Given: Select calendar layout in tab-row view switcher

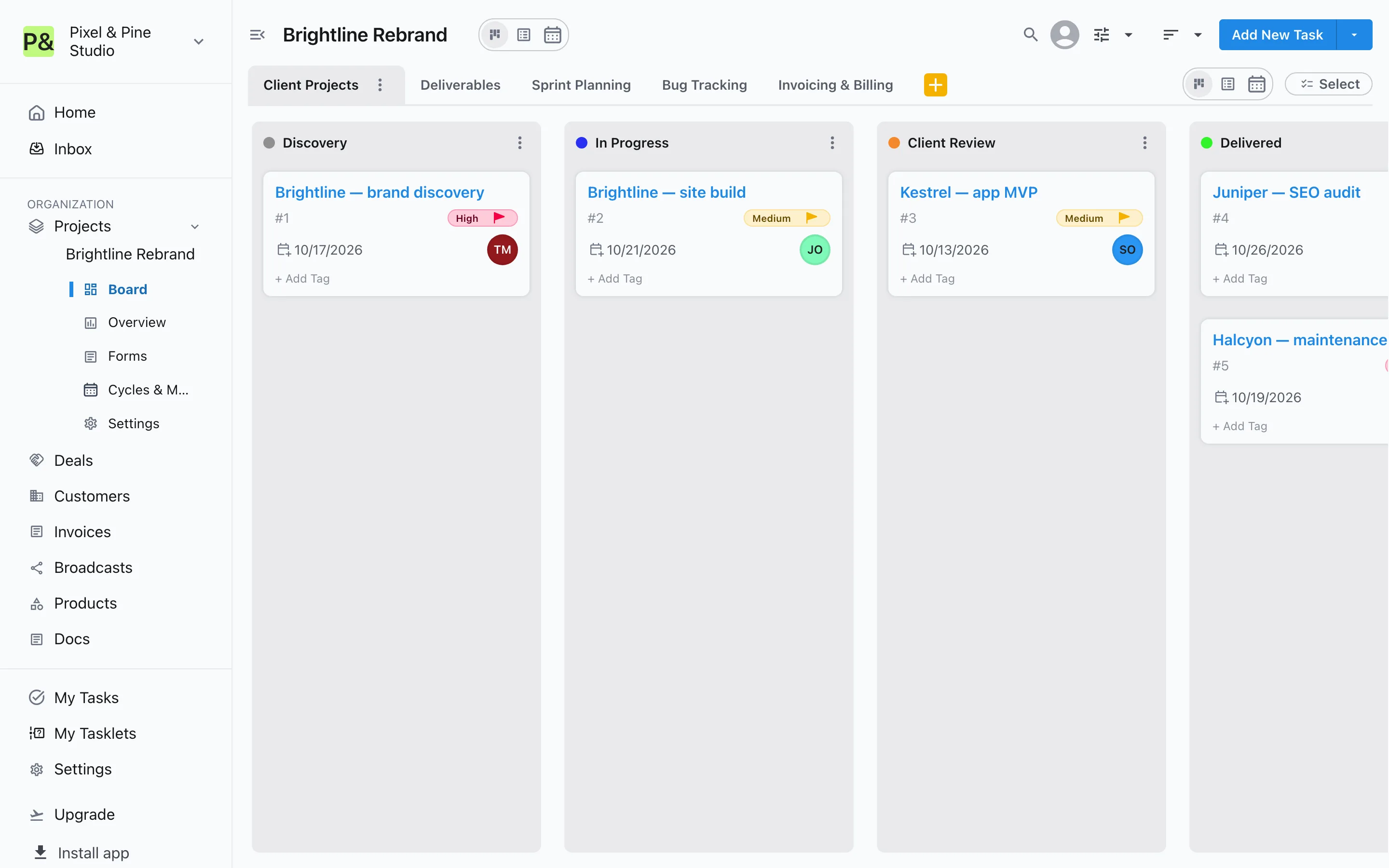Looking at the screenshot, I should (1256, 84).
